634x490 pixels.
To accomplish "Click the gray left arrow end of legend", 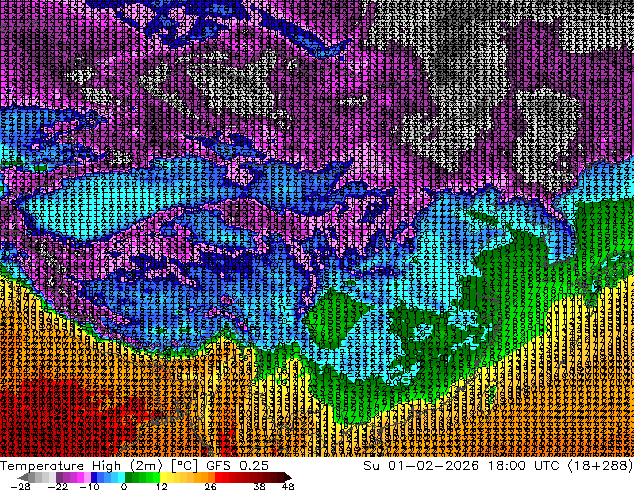I will pos(22,477).
